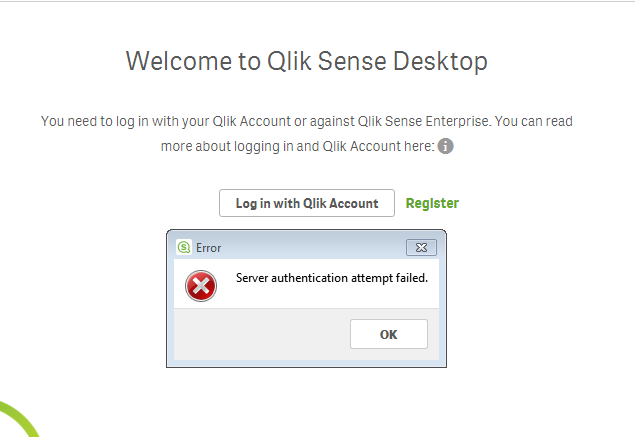Open the Register link
This screenshot has height=437, width=635.
click(x=432, y=203)
